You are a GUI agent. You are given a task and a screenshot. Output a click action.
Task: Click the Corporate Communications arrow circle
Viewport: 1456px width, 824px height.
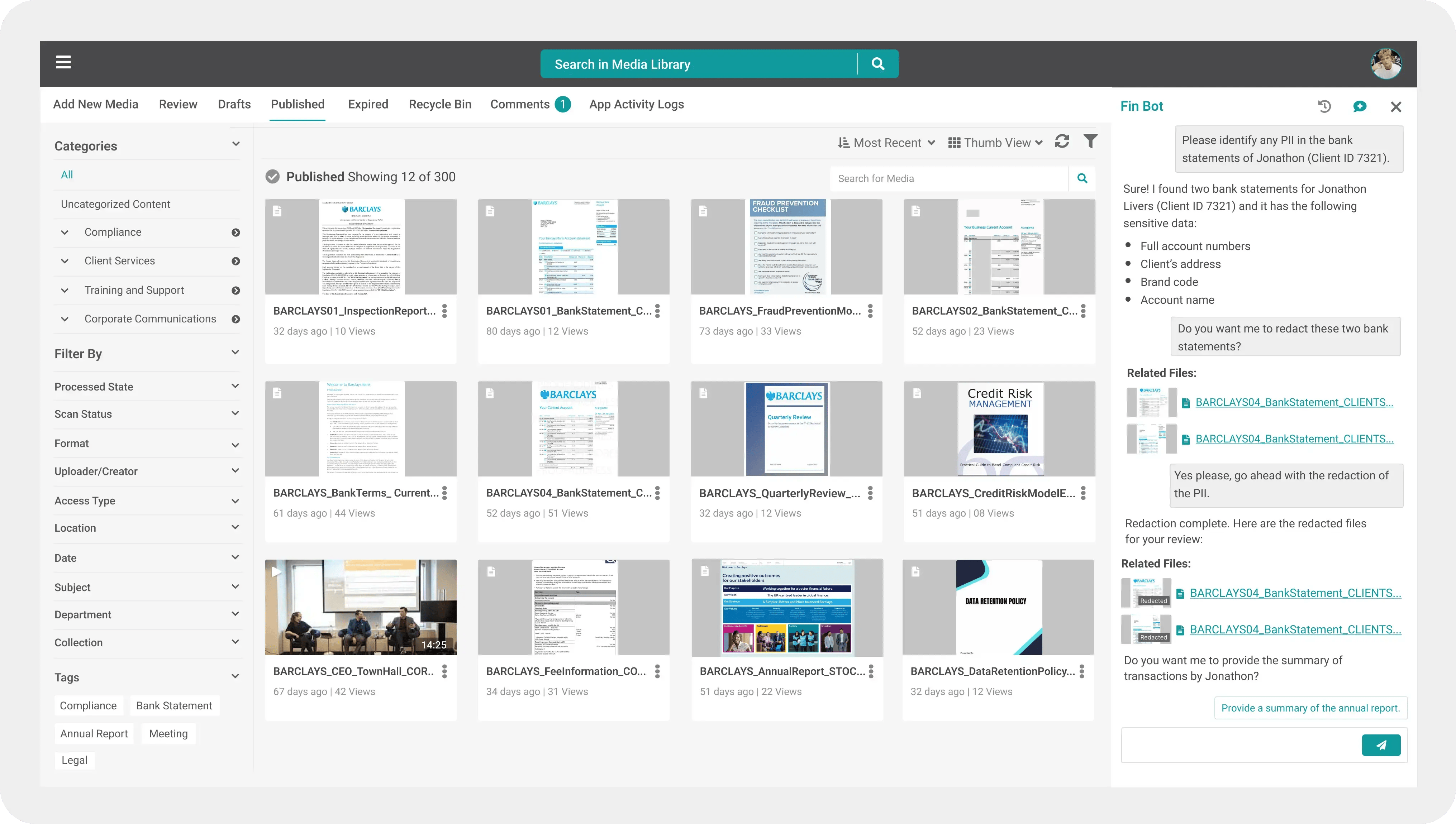coord(235,320)
